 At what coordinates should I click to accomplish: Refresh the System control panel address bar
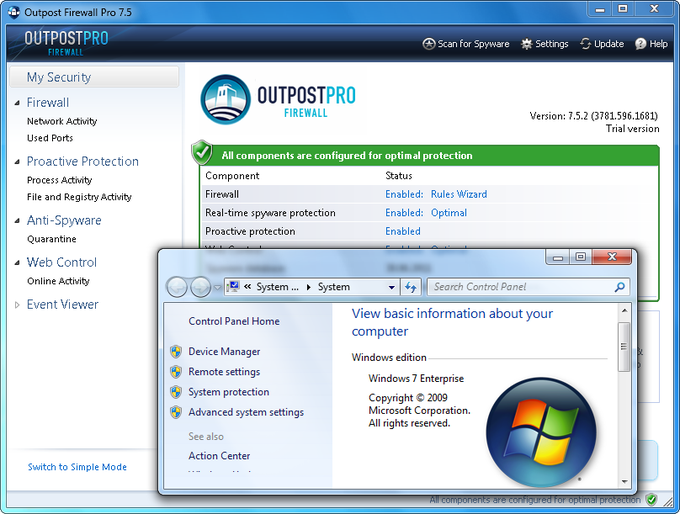point(411,287)
